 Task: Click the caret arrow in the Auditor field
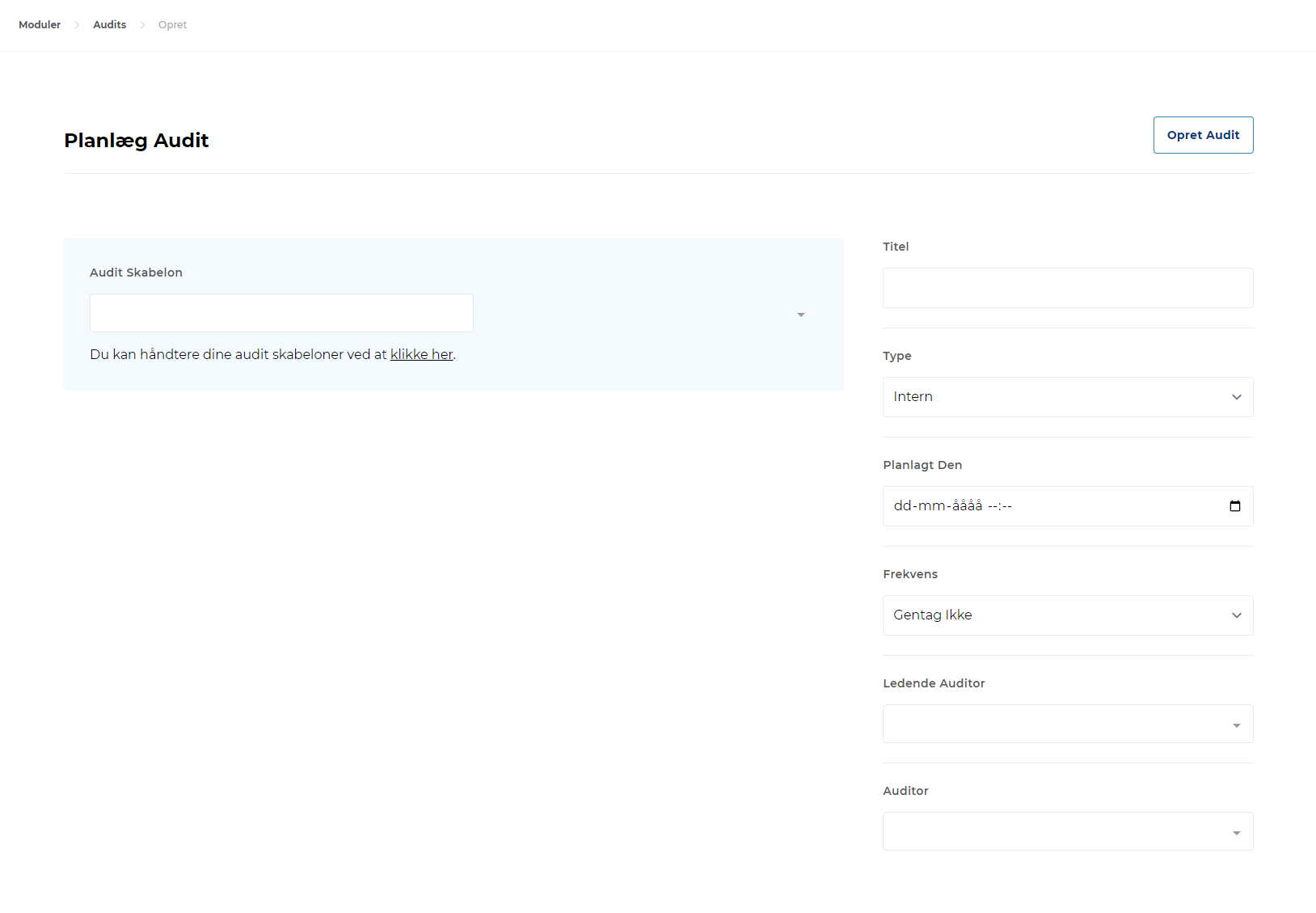tap(1236, 833)
